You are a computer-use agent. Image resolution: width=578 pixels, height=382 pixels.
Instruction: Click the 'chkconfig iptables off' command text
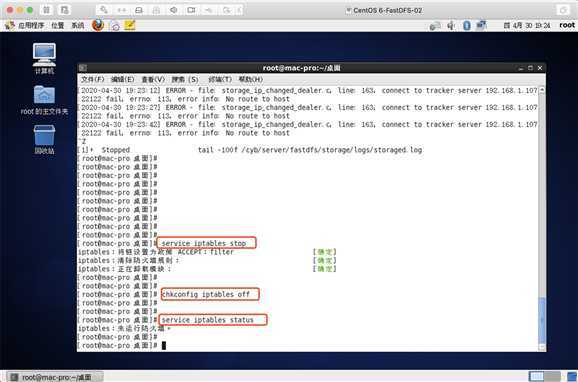coord(206,294)
